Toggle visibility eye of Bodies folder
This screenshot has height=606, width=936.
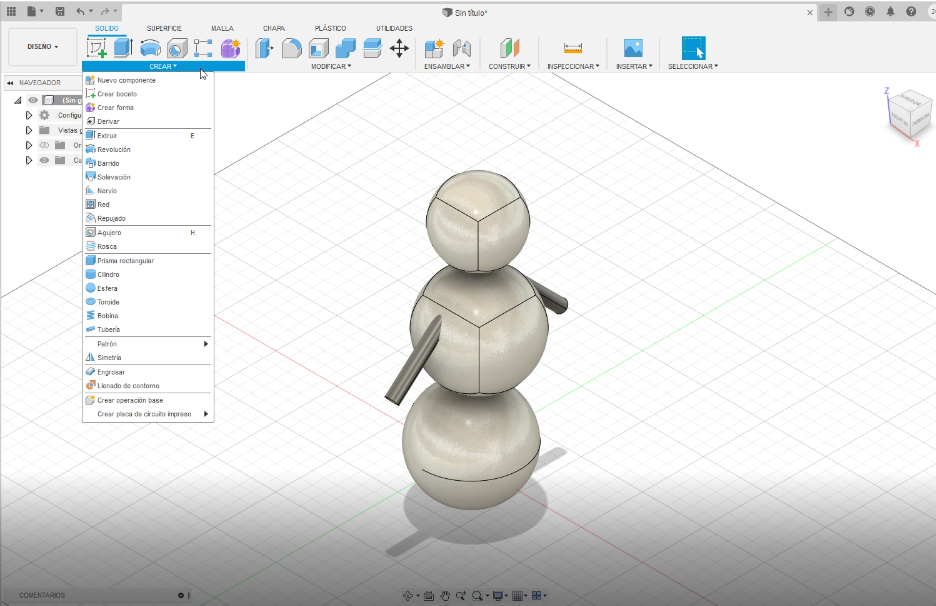coord(44,160)
